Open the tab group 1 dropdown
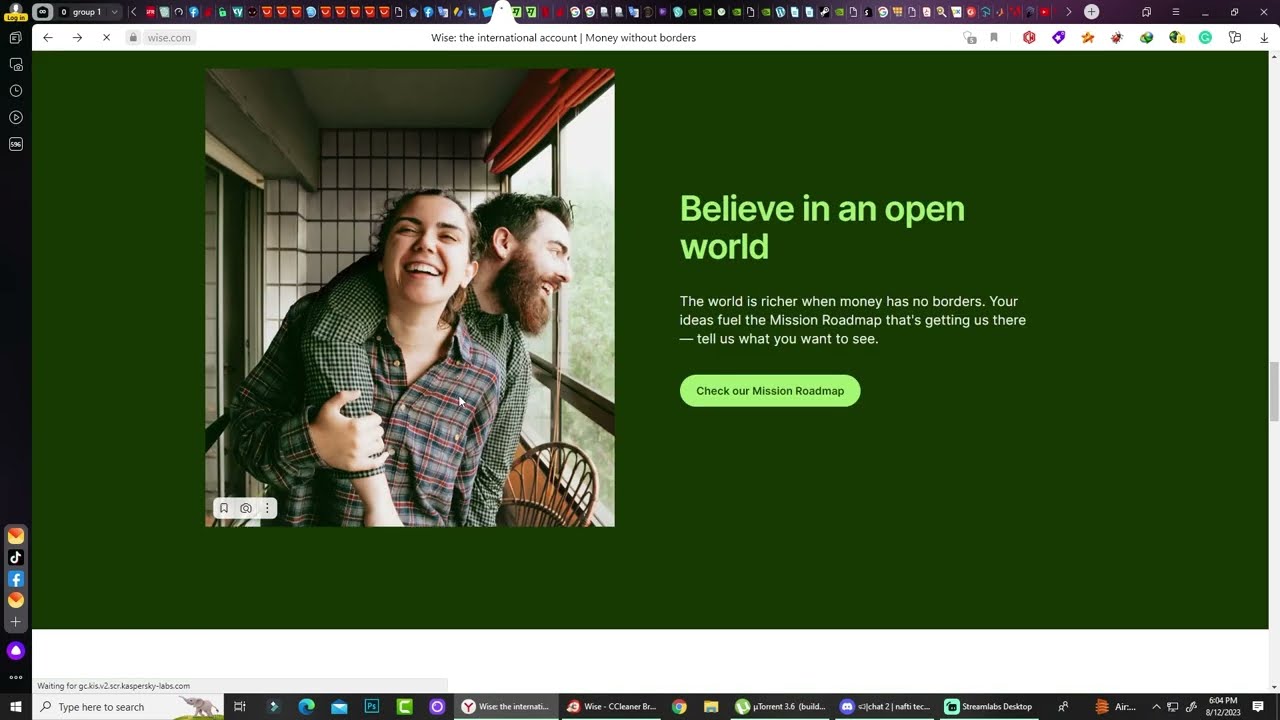 (x=114, y=12)
